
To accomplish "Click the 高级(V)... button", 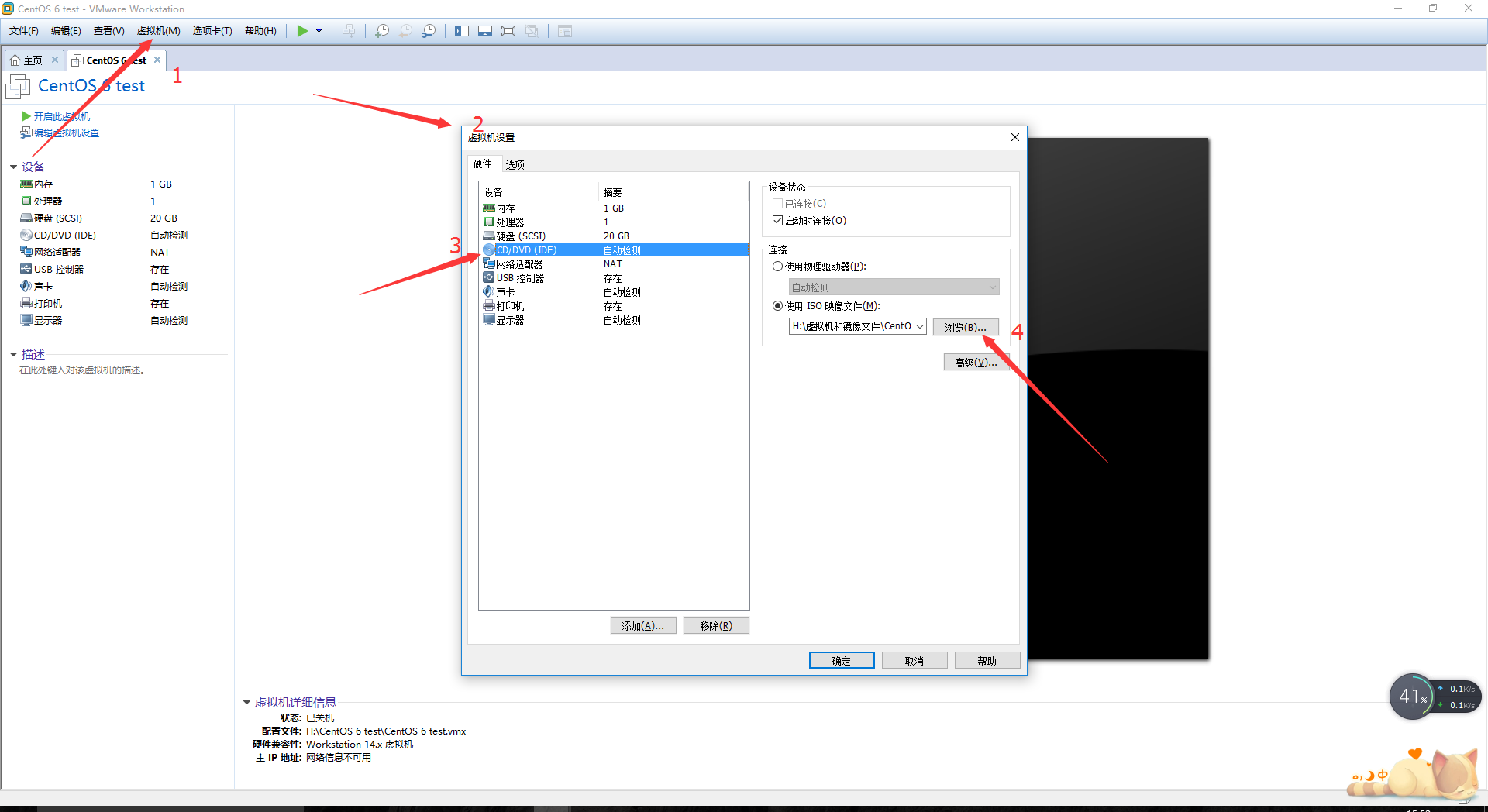I will 976,362.
